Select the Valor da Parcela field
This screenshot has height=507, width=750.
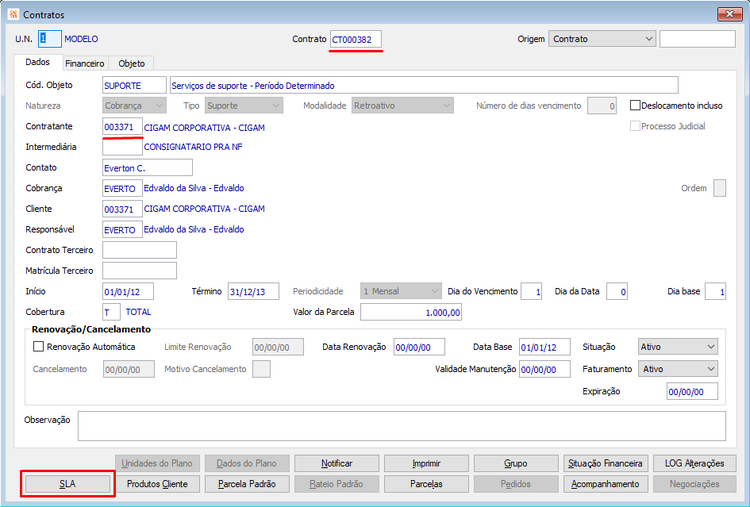click(411, 312)
